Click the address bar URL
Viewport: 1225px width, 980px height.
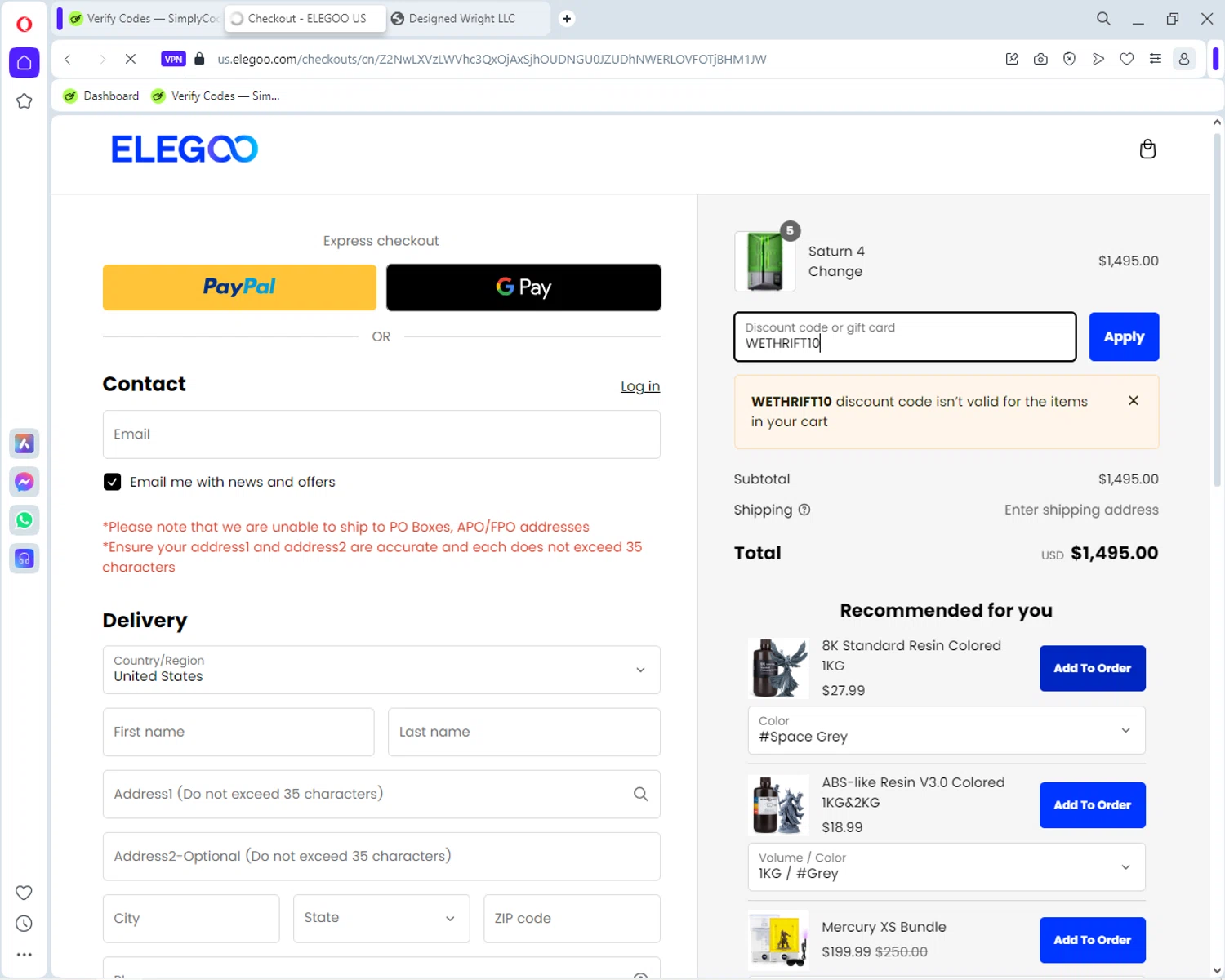(x=492, y=59)
